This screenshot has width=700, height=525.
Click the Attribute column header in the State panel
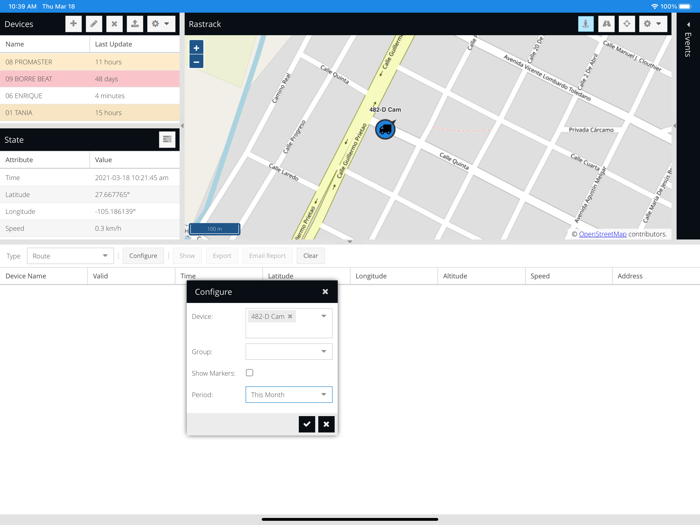pyautogui.click(x=45, y=159)
